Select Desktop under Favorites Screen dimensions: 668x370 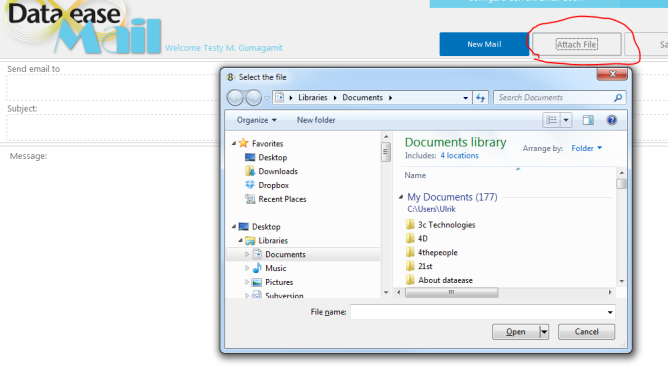tap(273, 158)
